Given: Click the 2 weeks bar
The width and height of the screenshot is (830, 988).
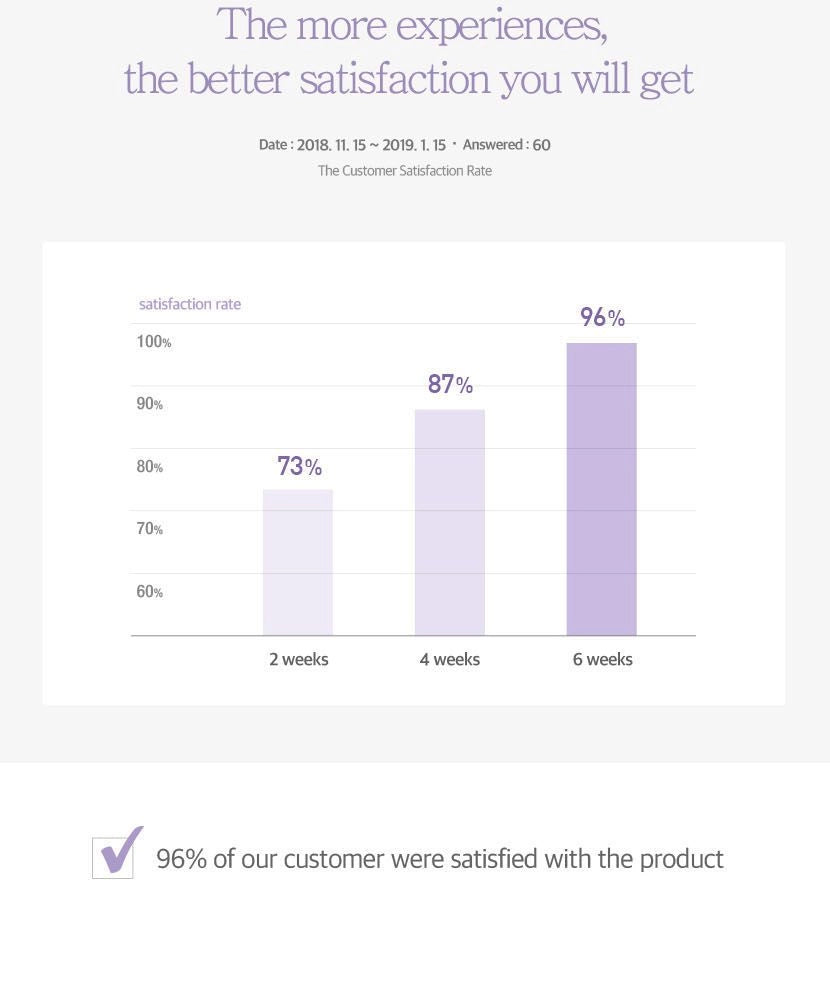Looking at the screenshot, I should pos(298,562).
